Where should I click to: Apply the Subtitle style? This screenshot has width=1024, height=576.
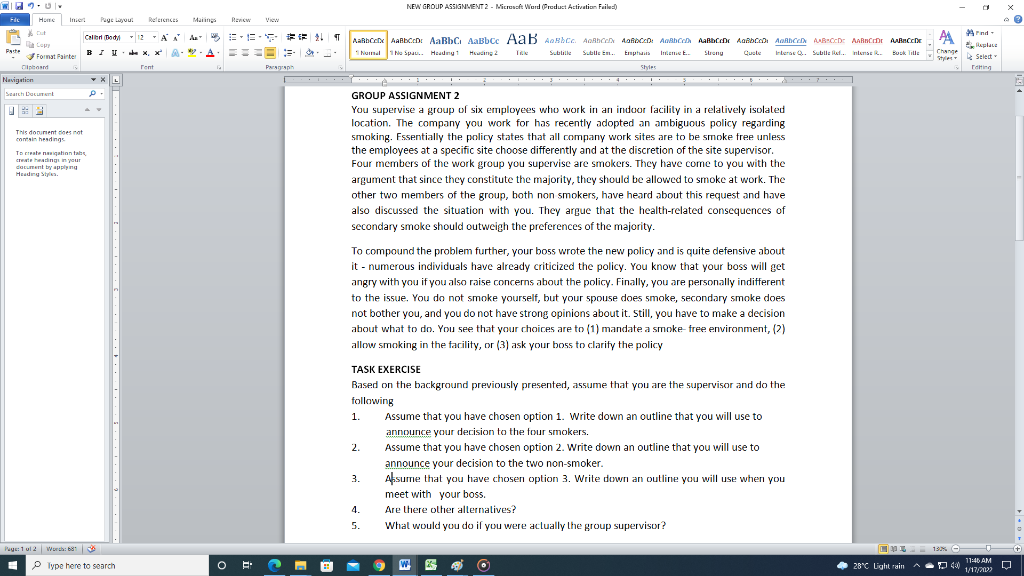(x=560, y=43)
